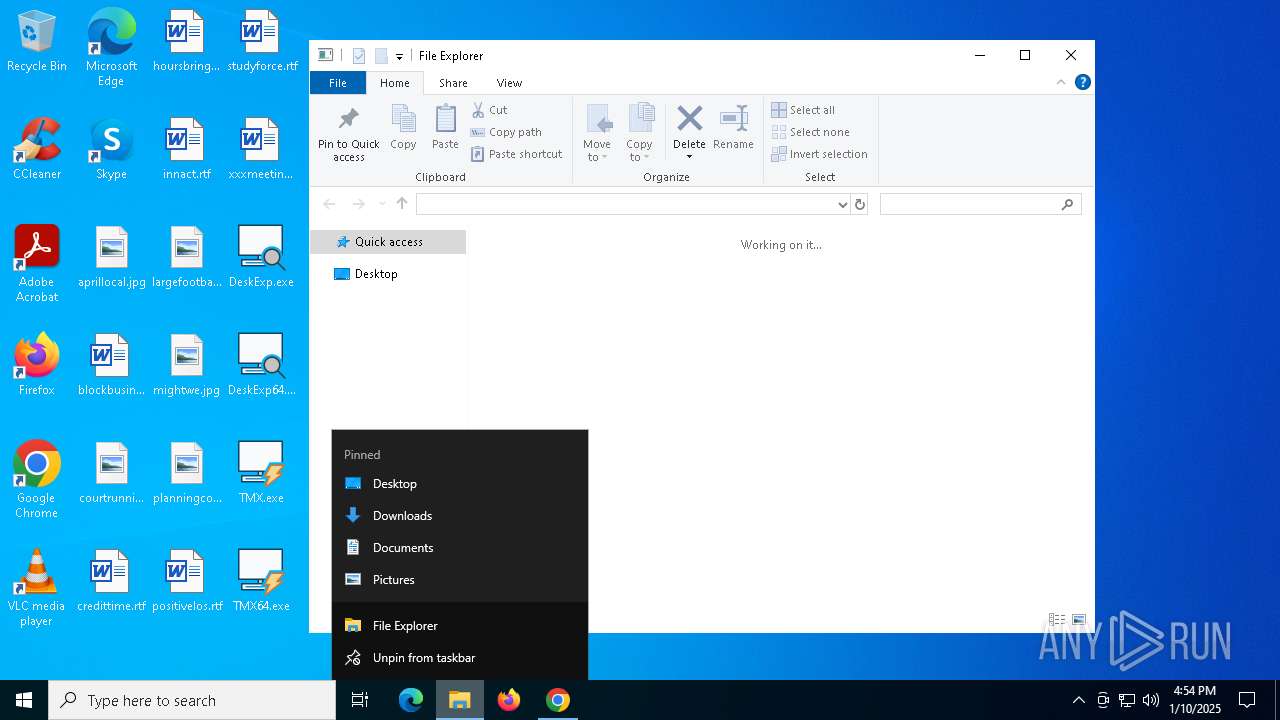This screenshot has height=720, width=1280.
Task: Click the Forward navigation arrow
Action: 358,204
